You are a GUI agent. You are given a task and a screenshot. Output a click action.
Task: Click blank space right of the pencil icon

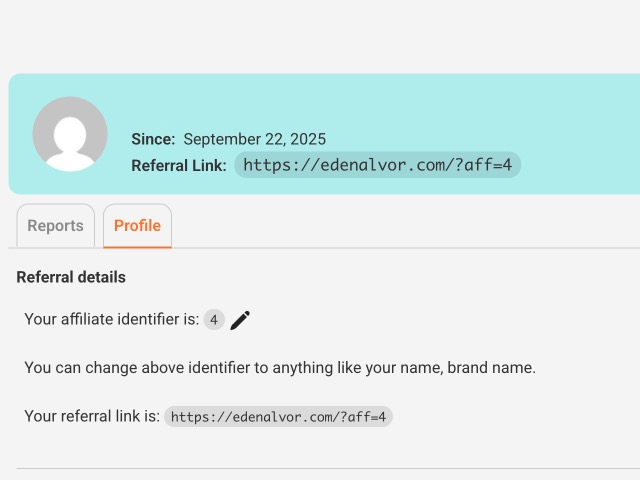coord(420,320)
